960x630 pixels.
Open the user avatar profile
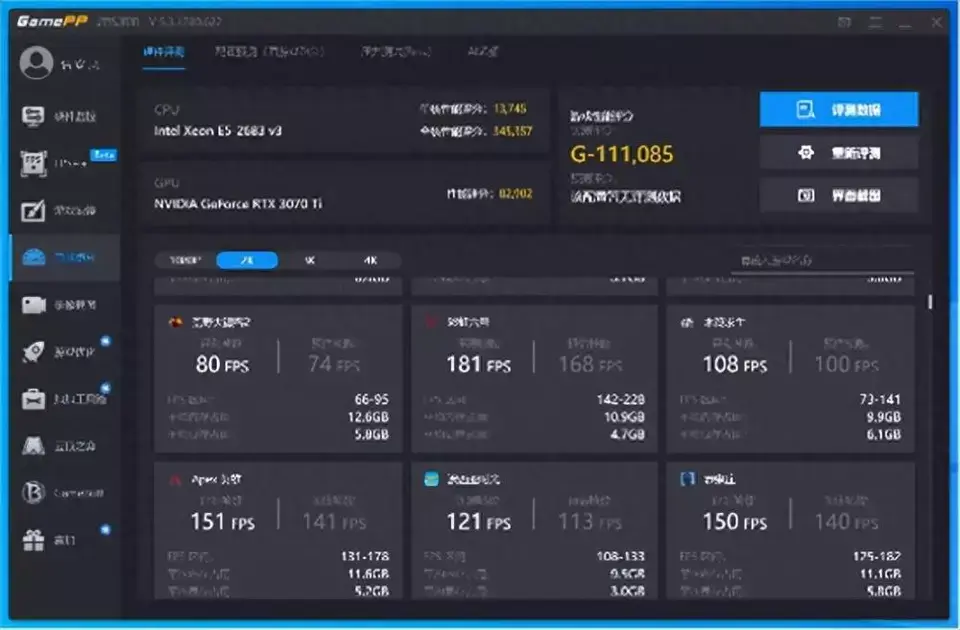[36, 62]
